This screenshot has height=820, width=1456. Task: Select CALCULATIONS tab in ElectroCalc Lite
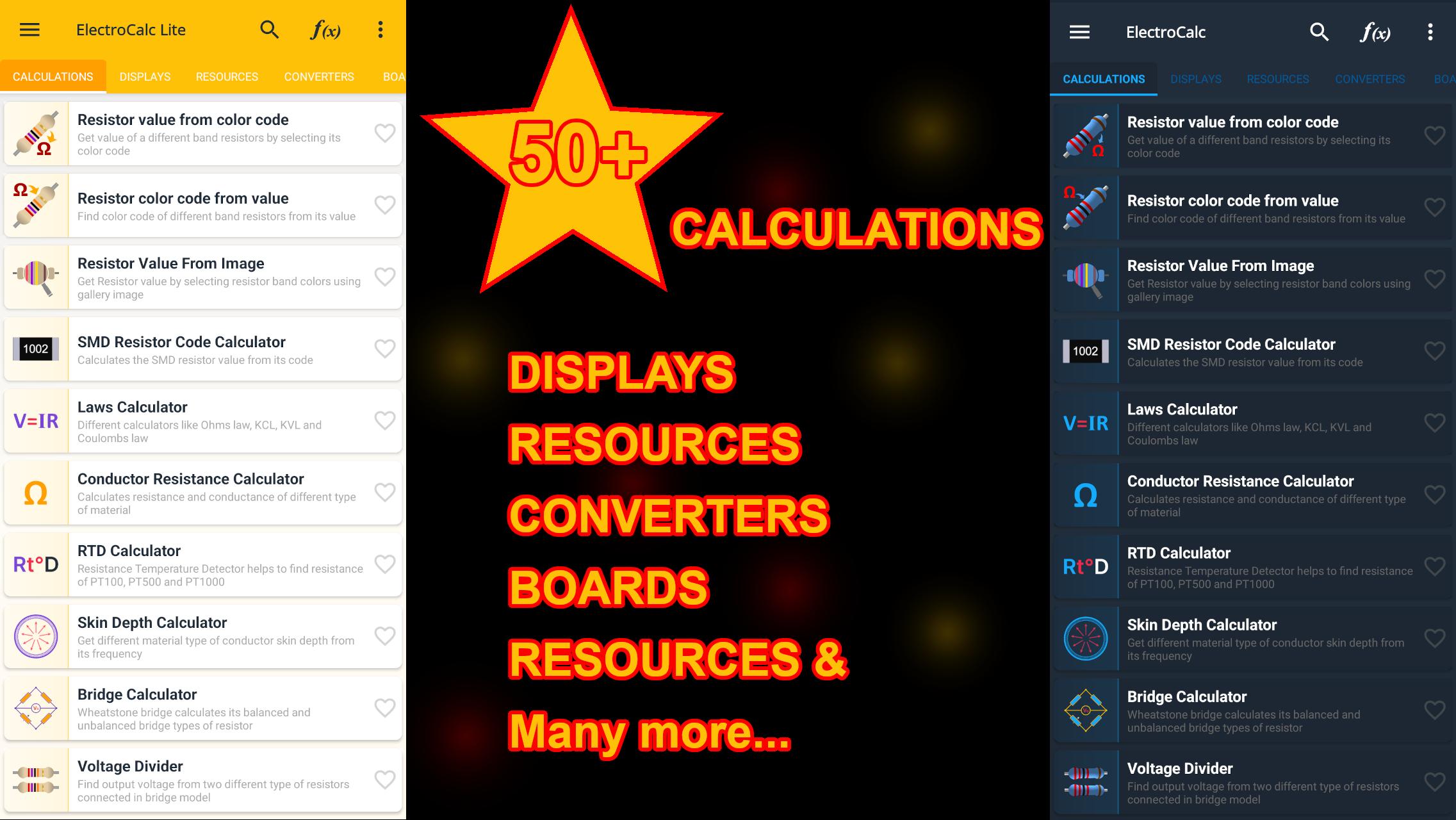(x=53, y=77)
